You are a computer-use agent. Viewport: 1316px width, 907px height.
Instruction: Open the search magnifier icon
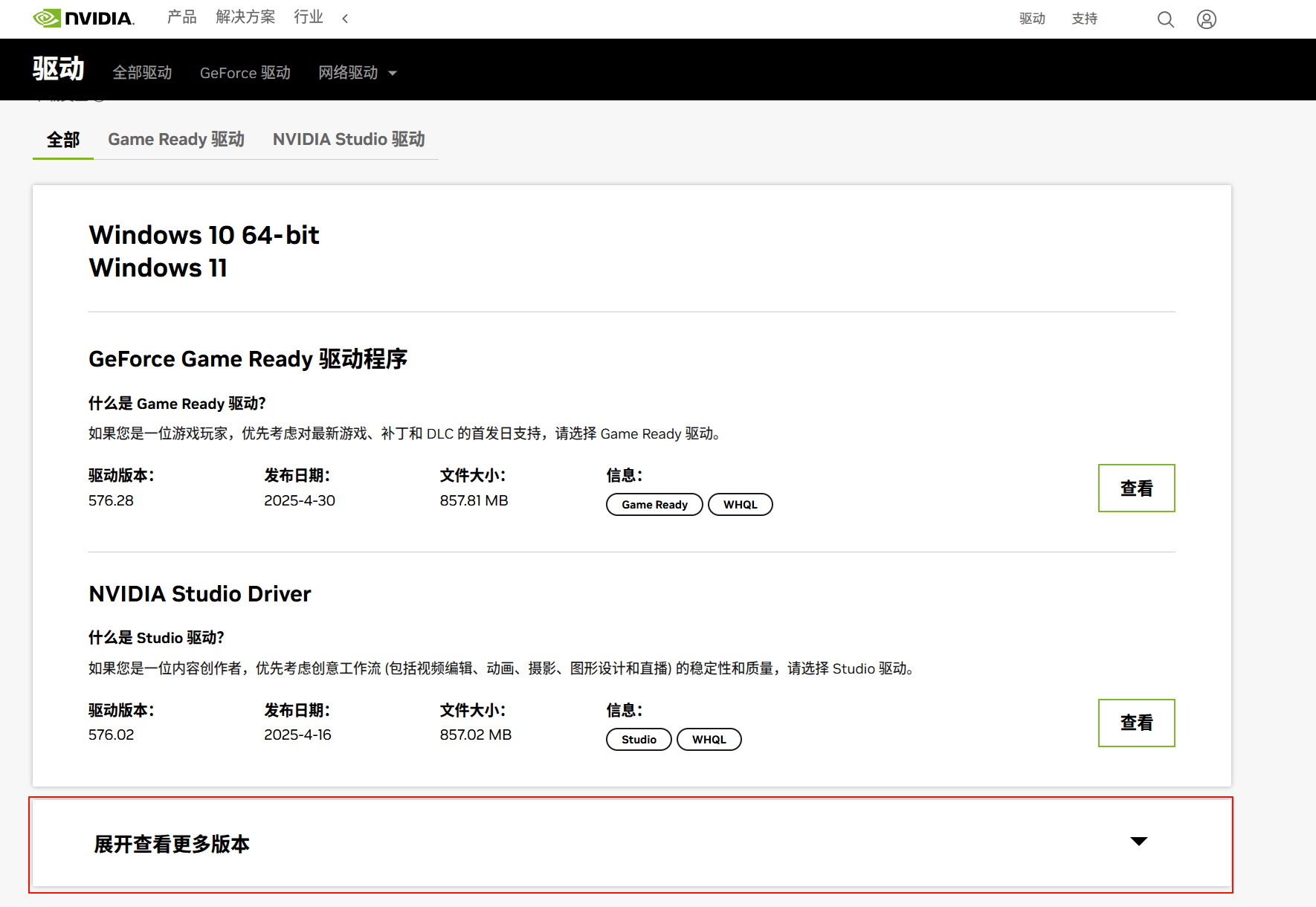[x=1166, y=19]
